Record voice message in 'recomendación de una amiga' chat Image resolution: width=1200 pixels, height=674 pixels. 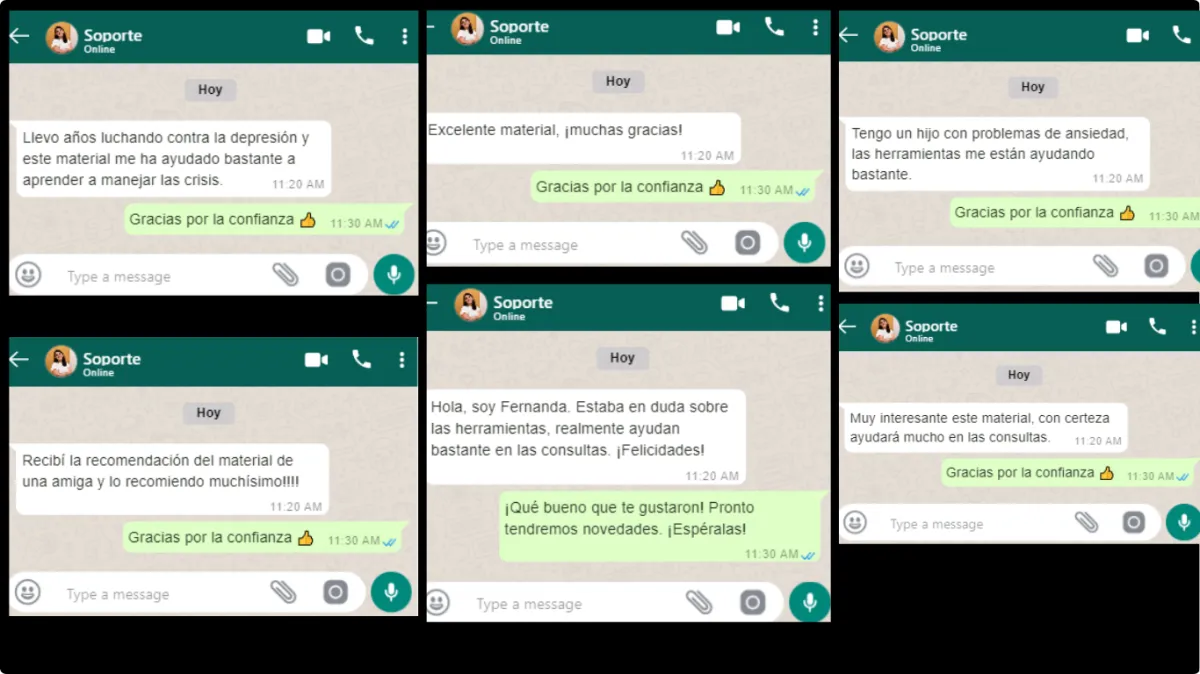(391, 592)
